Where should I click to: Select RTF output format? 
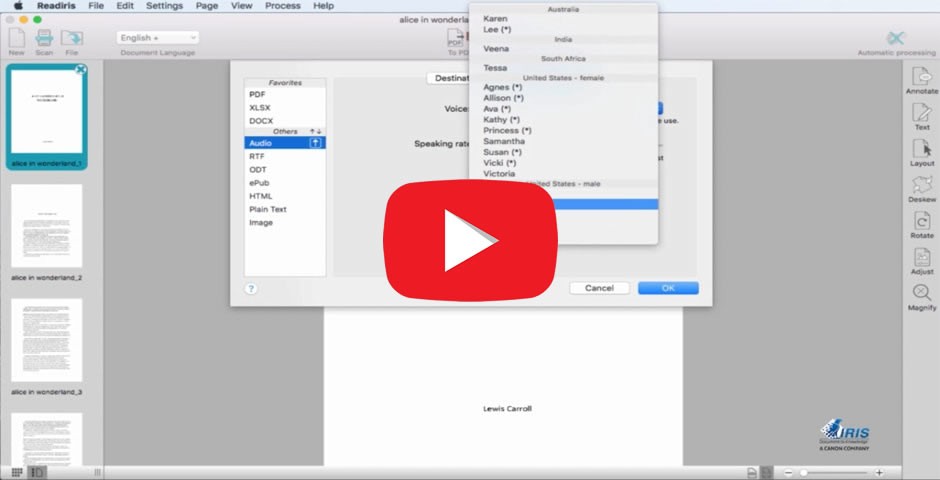click(x=285, y=156)
